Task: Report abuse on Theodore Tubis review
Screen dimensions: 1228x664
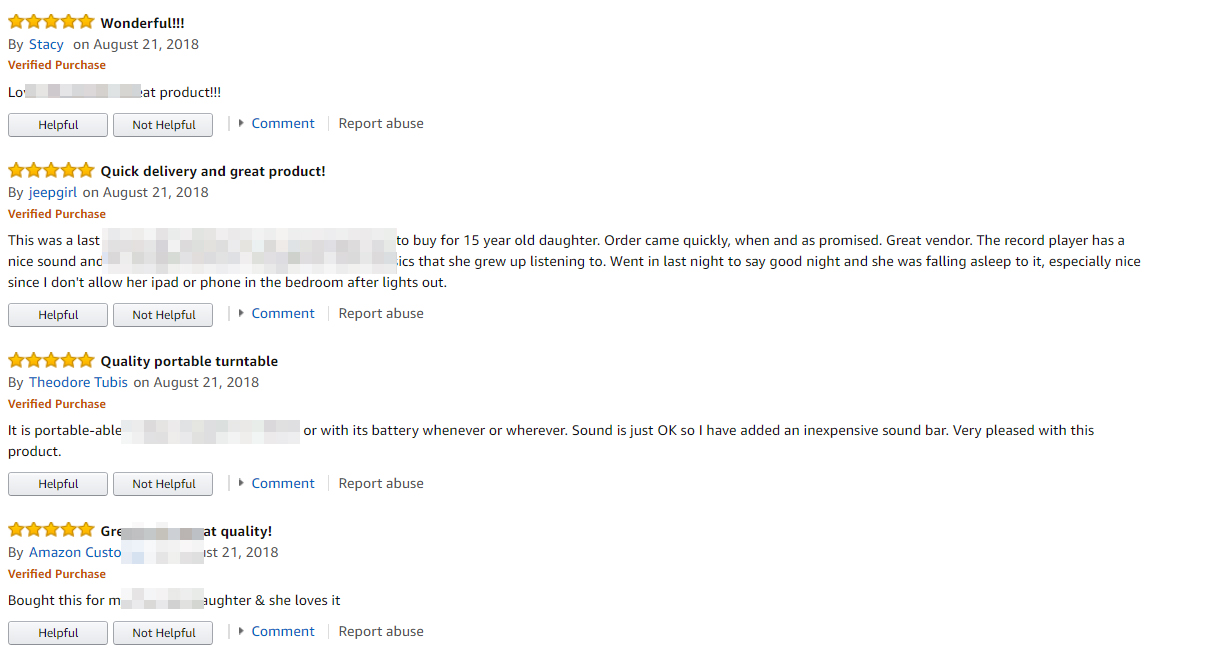Action: [x=381, y=483]
